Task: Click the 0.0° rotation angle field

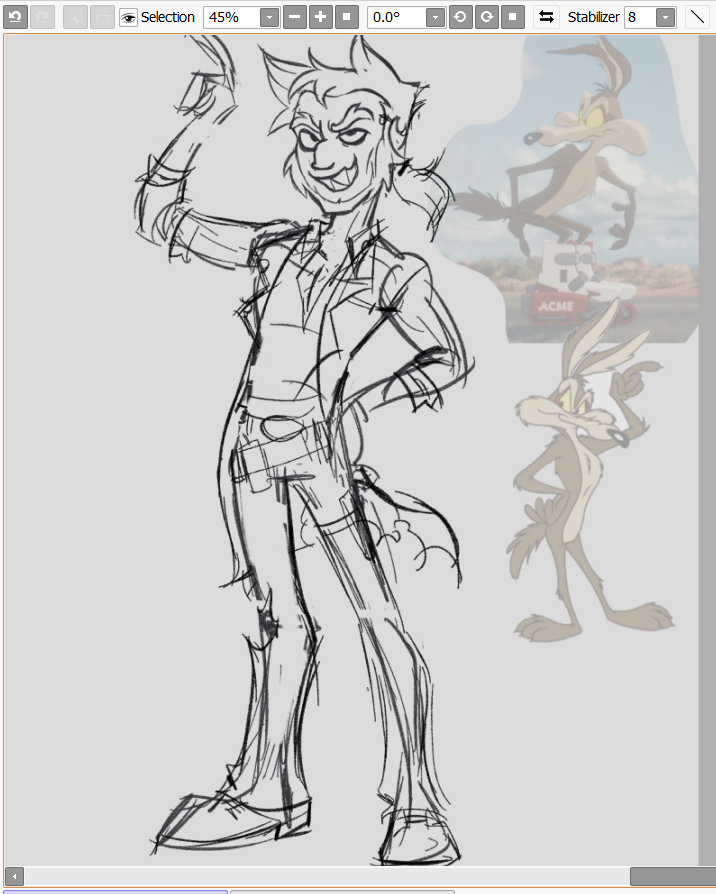Action: 397,17
